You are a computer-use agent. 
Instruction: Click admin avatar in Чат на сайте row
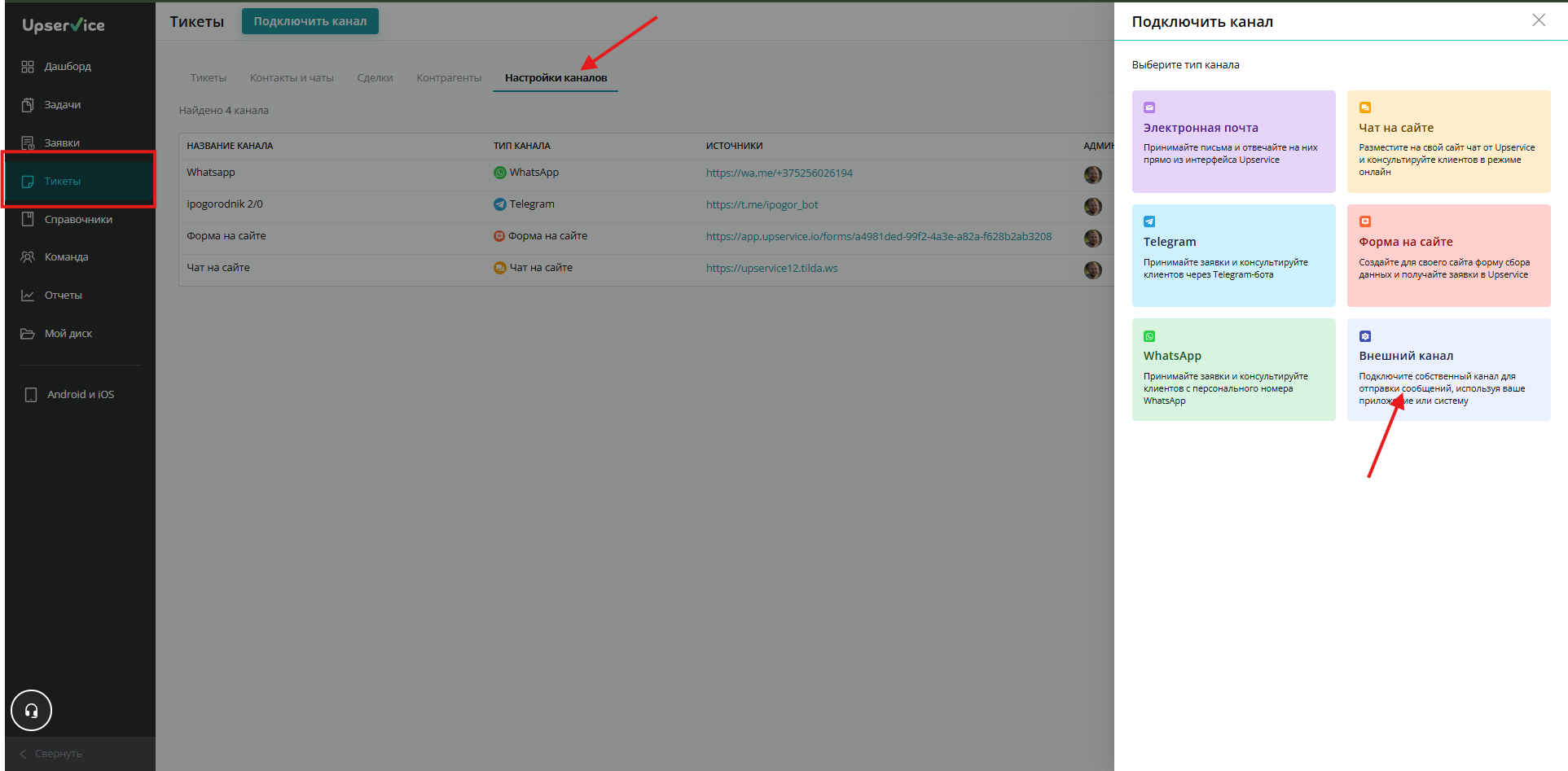click(x=1093, y=269)
